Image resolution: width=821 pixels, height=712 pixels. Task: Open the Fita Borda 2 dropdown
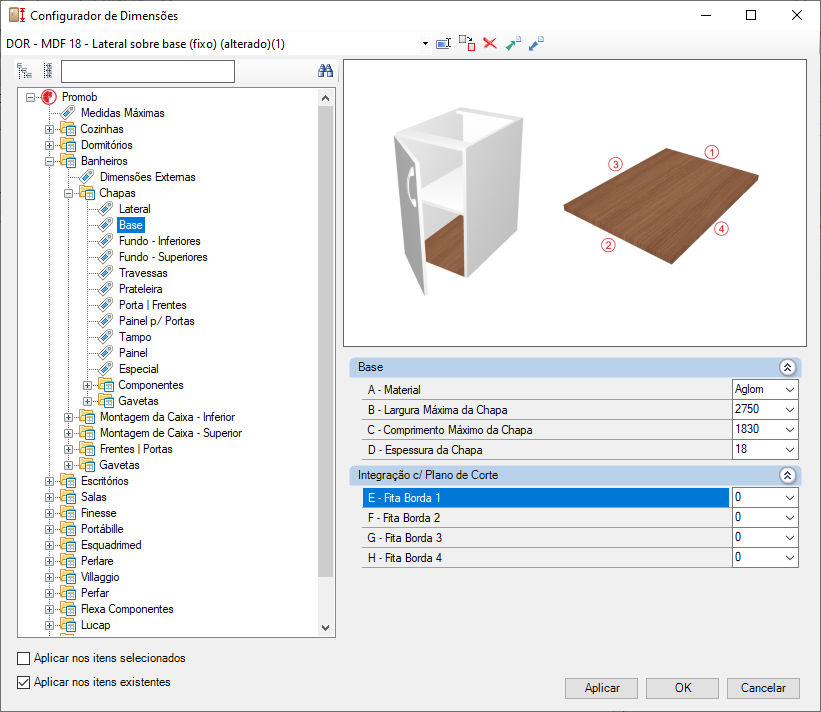click(x=790, y=517)
